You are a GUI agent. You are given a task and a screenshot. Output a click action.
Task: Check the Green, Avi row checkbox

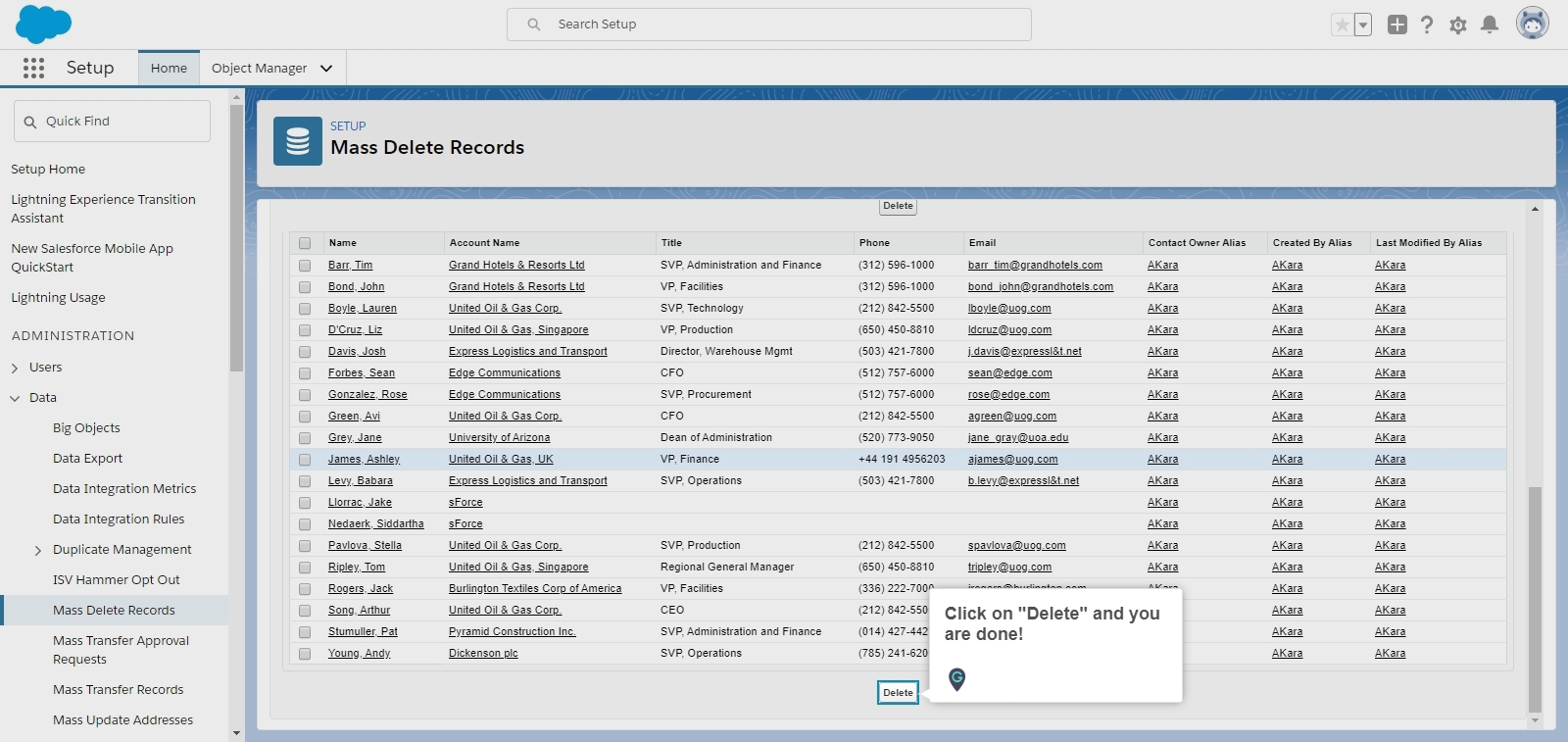tap(305, 417)
